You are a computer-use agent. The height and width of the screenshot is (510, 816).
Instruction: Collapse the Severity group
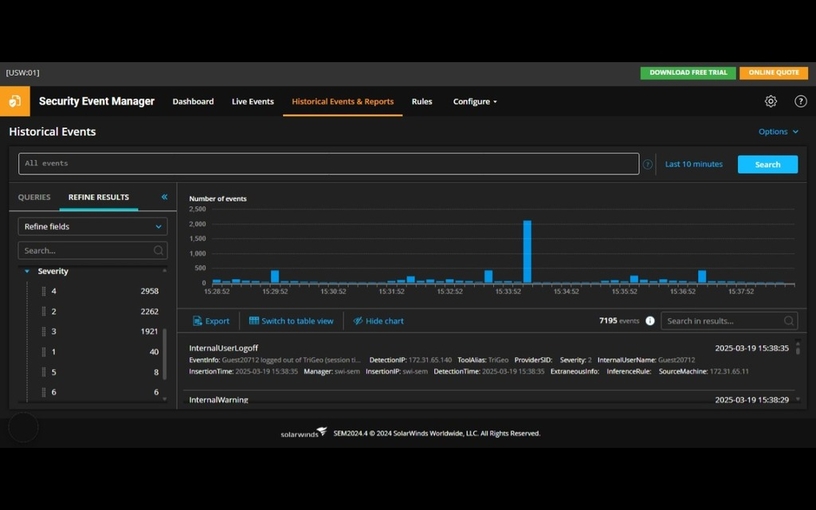tap(27, 271)
